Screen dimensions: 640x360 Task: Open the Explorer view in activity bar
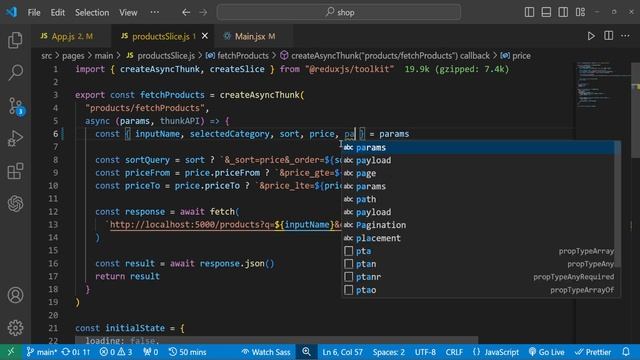(x=16, y=40)
